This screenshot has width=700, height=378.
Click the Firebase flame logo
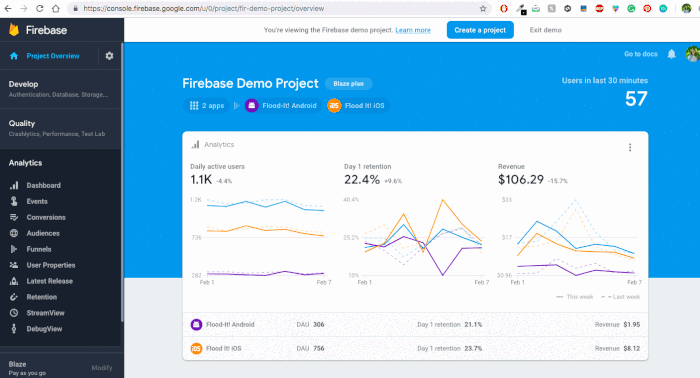click(14, 30)
